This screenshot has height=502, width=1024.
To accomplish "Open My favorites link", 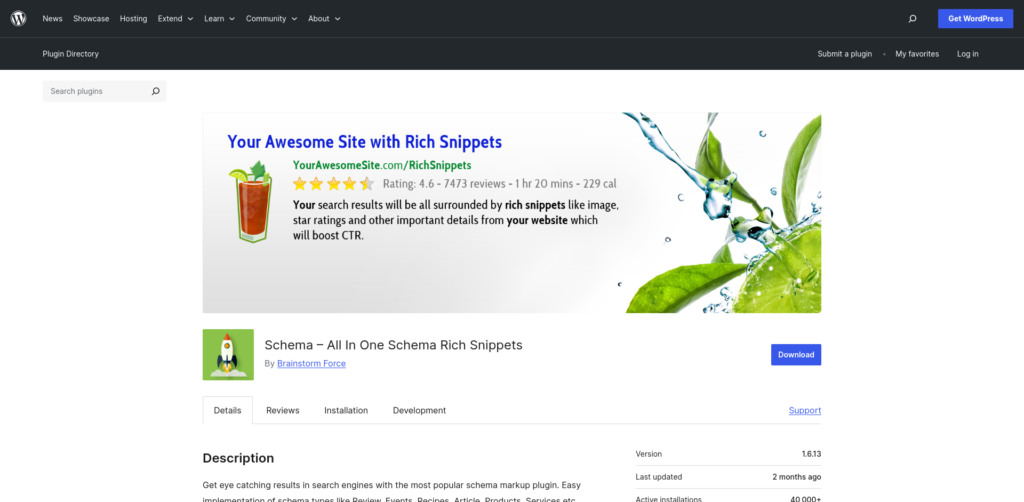I will [x=917, y=54].
